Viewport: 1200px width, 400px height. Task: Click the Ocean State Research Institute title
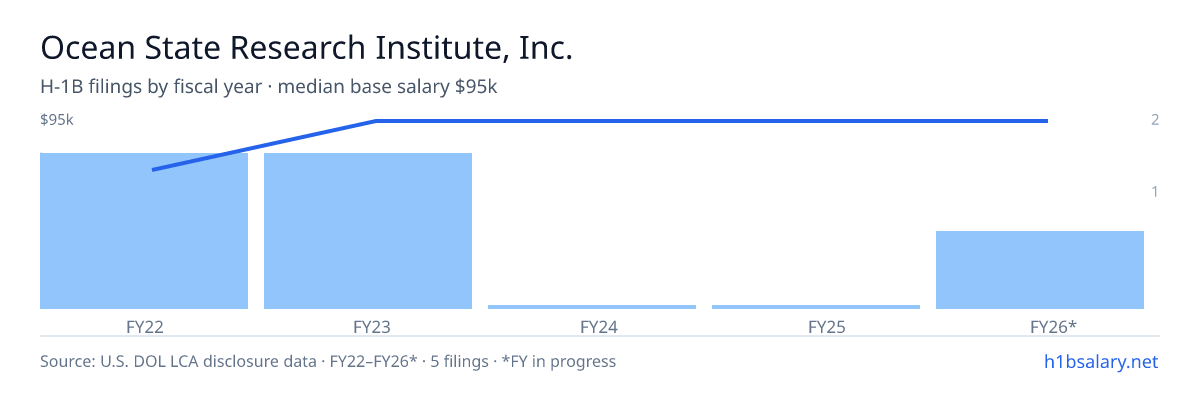306,49
